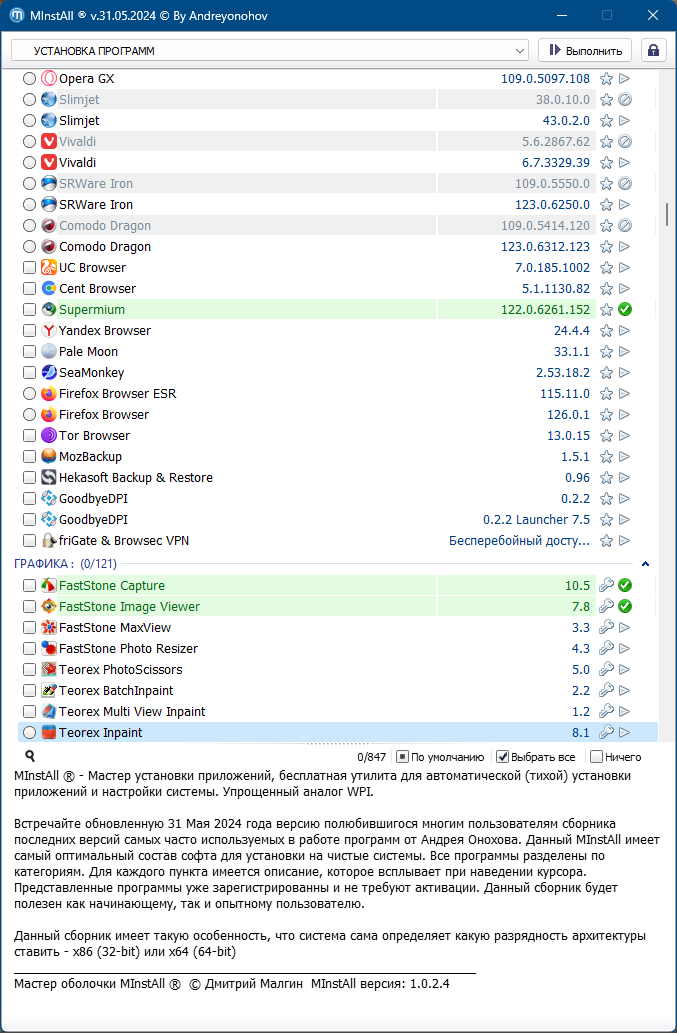Click the disabled icon for Comodo Dragon 109.0.5414.120
The height and width of the screenshot is (1033, 677).
pos(625,226)
